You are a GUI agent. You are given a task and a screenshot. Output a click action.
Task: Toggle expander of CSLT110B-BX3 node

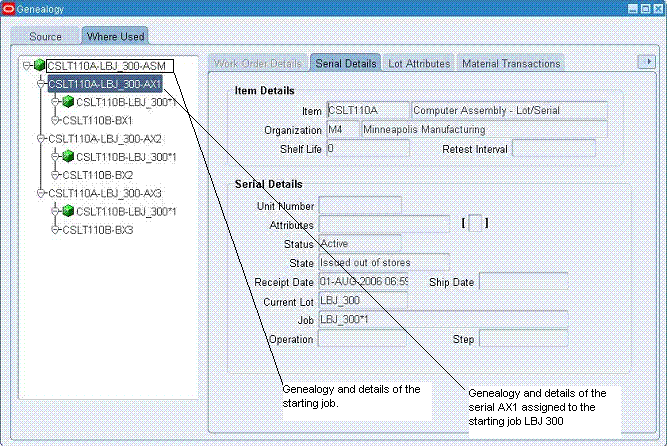55,230
